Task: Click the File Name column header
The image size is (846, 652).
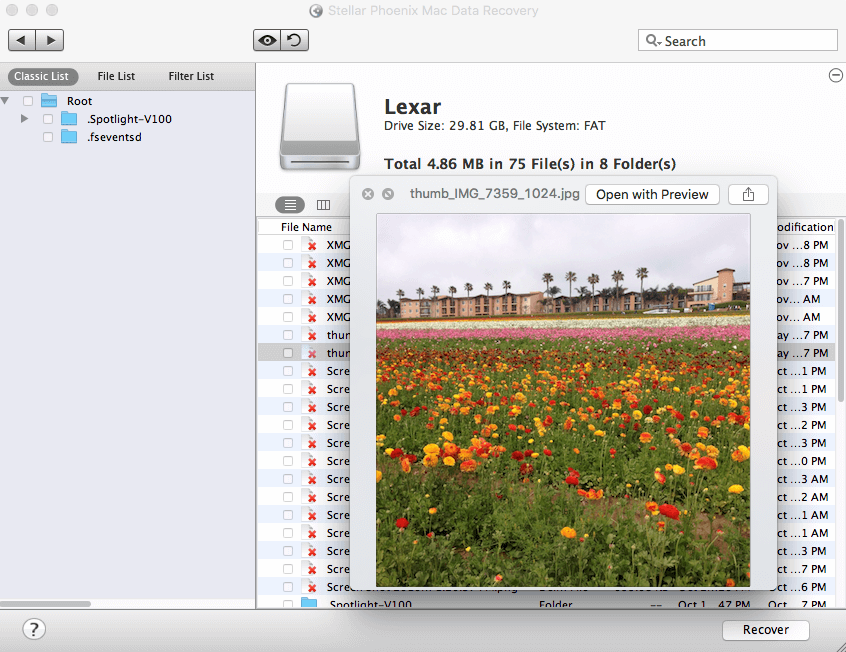Action: [306, 227]
